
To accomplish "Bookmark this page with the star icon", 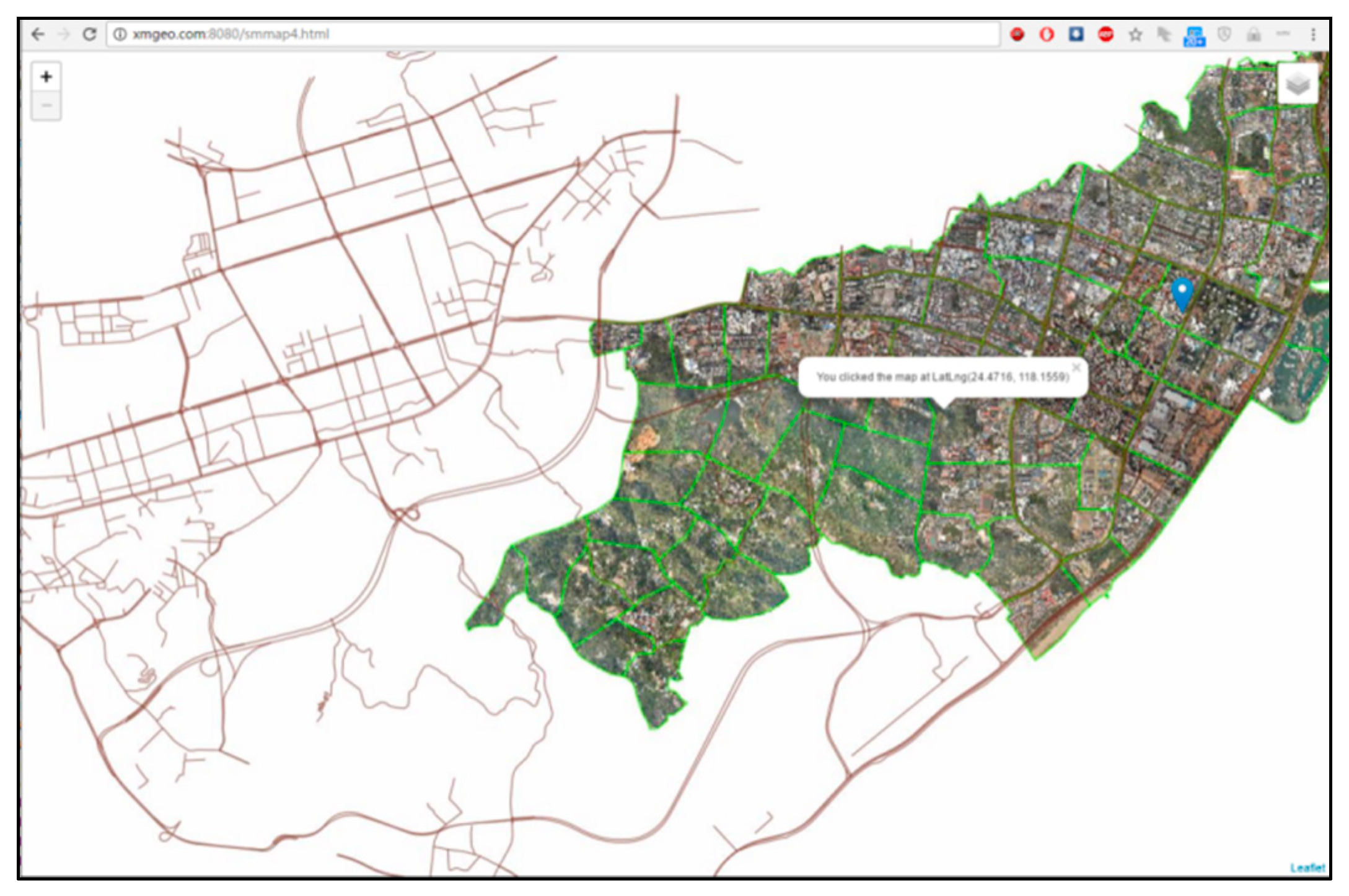I will coord(1135,35).
